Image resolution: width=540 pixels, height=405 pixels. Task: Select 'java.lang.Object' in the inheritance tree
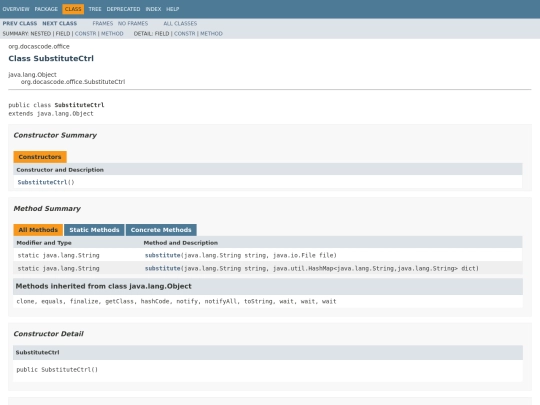tap(32, 74)
